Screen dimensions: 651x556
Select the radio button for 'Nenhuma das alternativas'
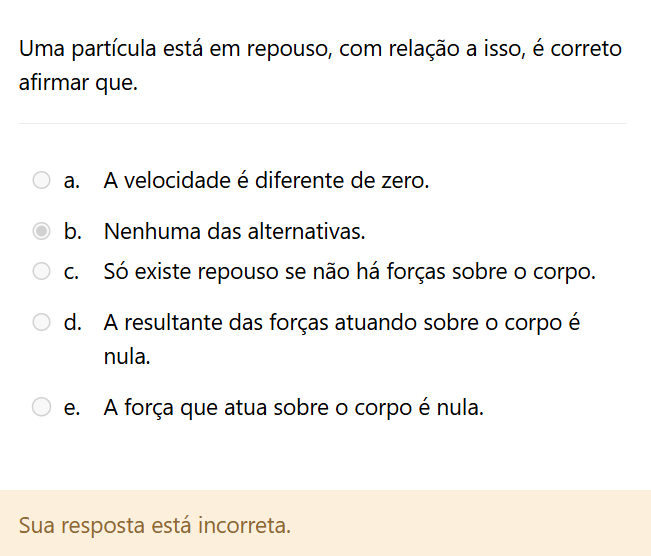coord(41,232)
